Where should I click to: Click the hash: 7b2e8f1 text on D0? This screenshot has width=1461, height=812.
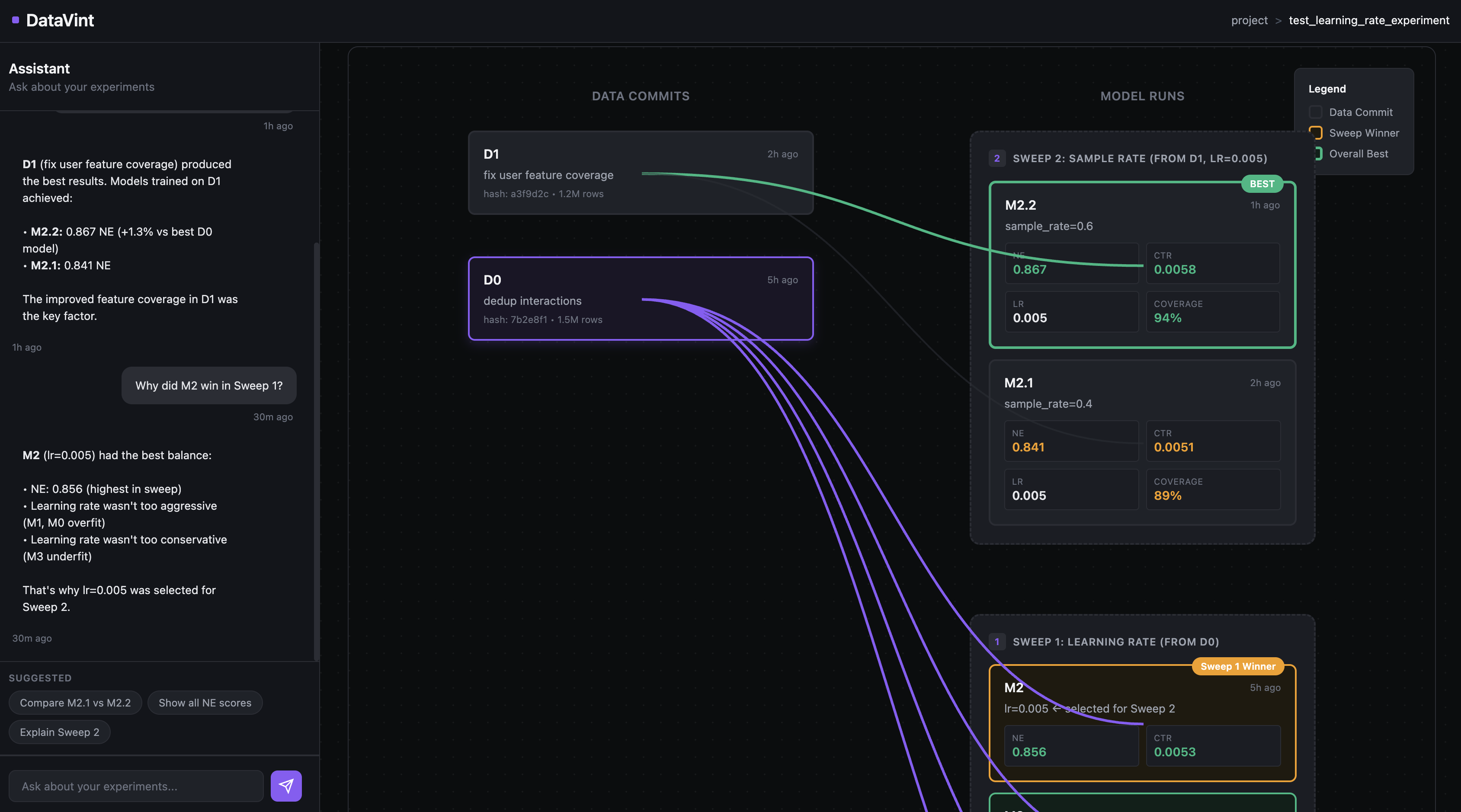coord(515,320)
